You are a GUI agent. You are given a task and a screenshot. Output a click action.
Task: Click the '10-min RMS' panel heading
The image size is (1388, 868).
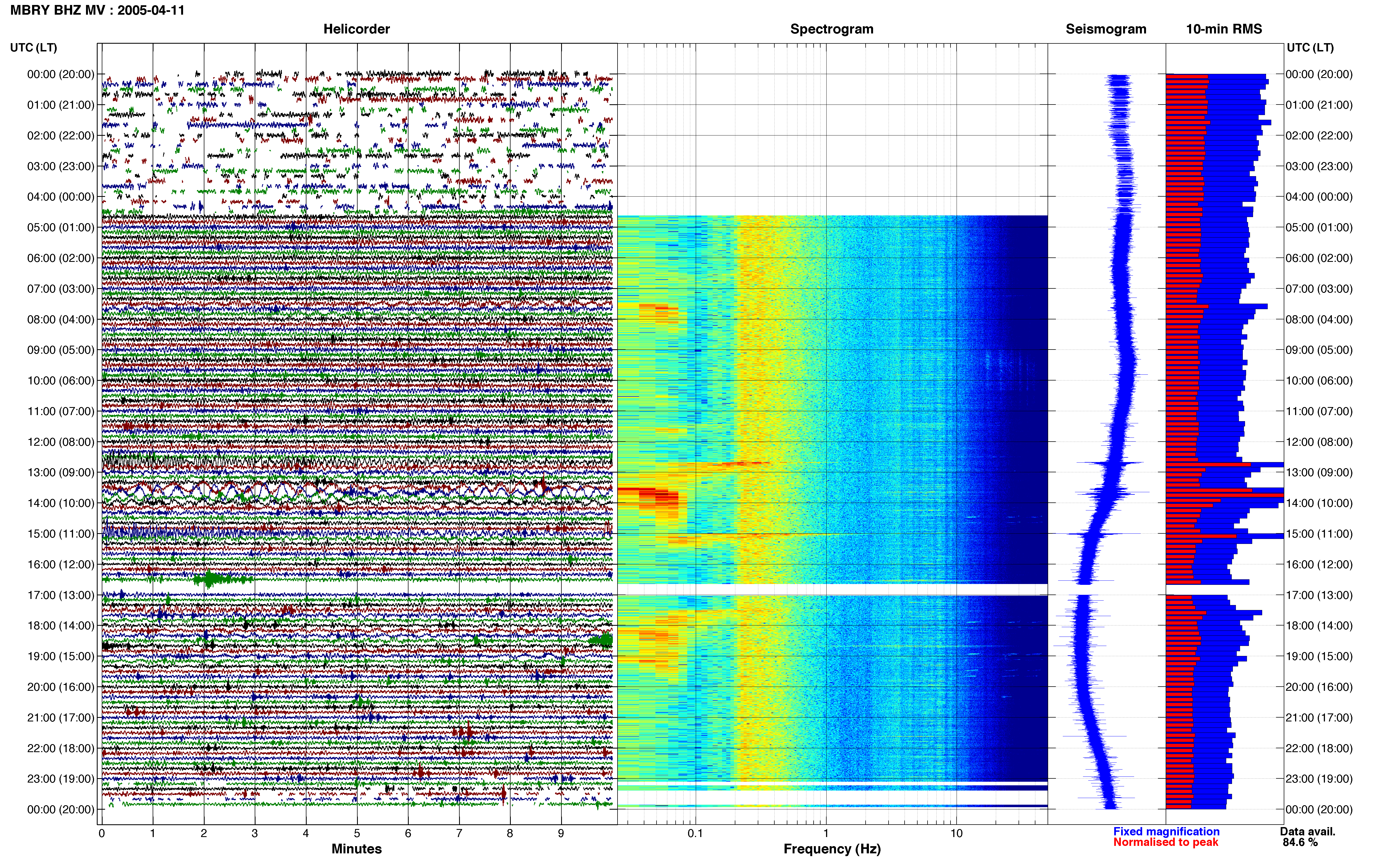tap(1224, 29)
